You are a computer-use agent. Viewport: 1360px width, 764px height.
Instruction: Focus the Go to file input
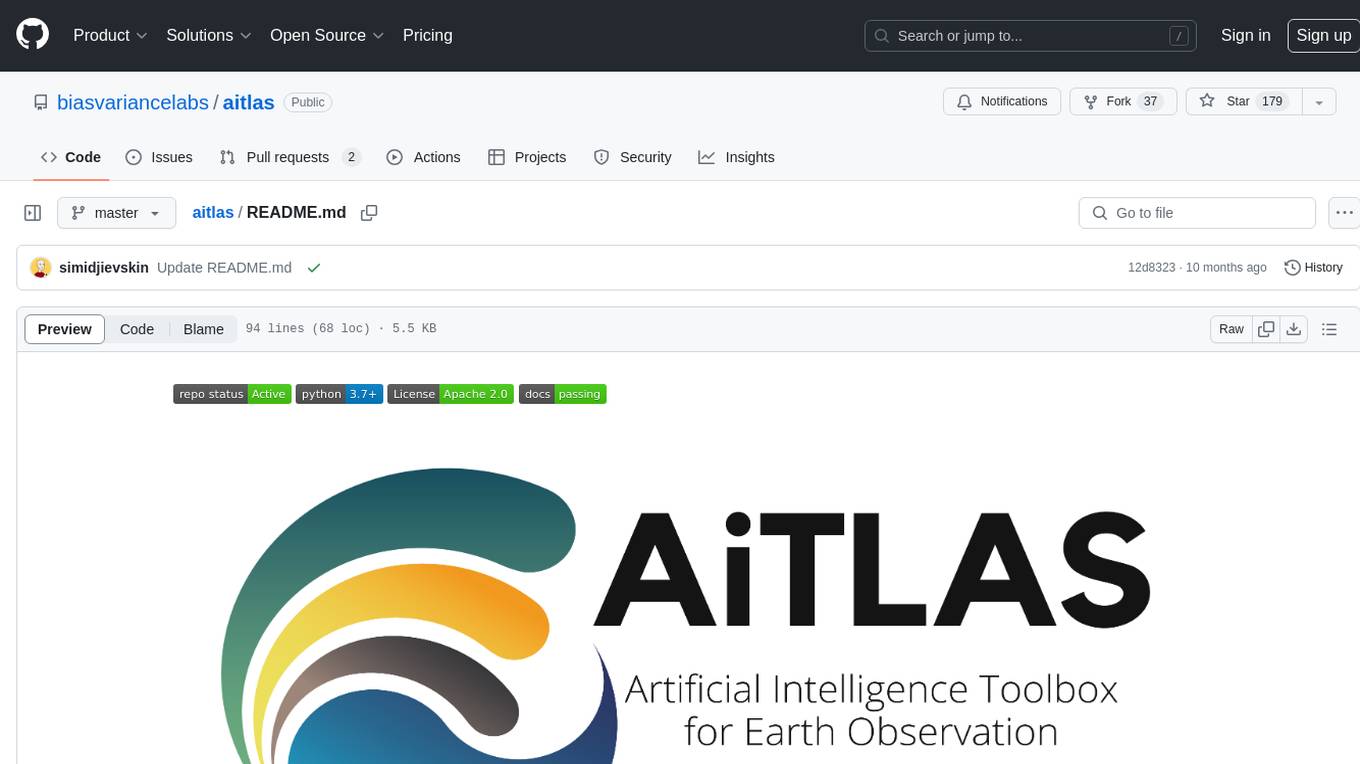tap(1197, 213)
